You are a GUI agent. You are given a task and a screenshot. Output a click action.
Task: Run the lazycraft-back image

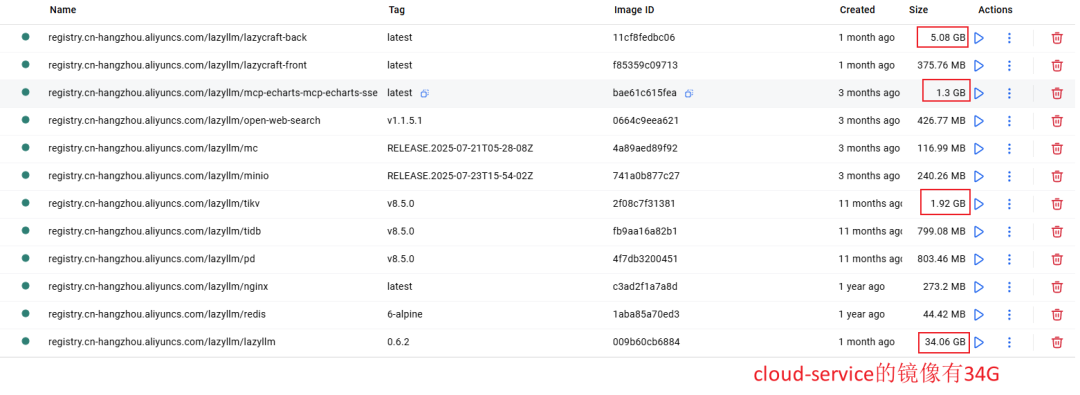coord(979,37)
